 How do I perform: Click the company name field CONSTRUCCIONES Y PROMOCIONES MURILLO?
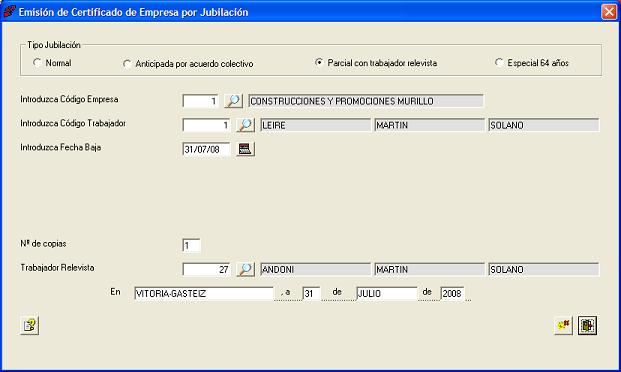pos(366,101)
